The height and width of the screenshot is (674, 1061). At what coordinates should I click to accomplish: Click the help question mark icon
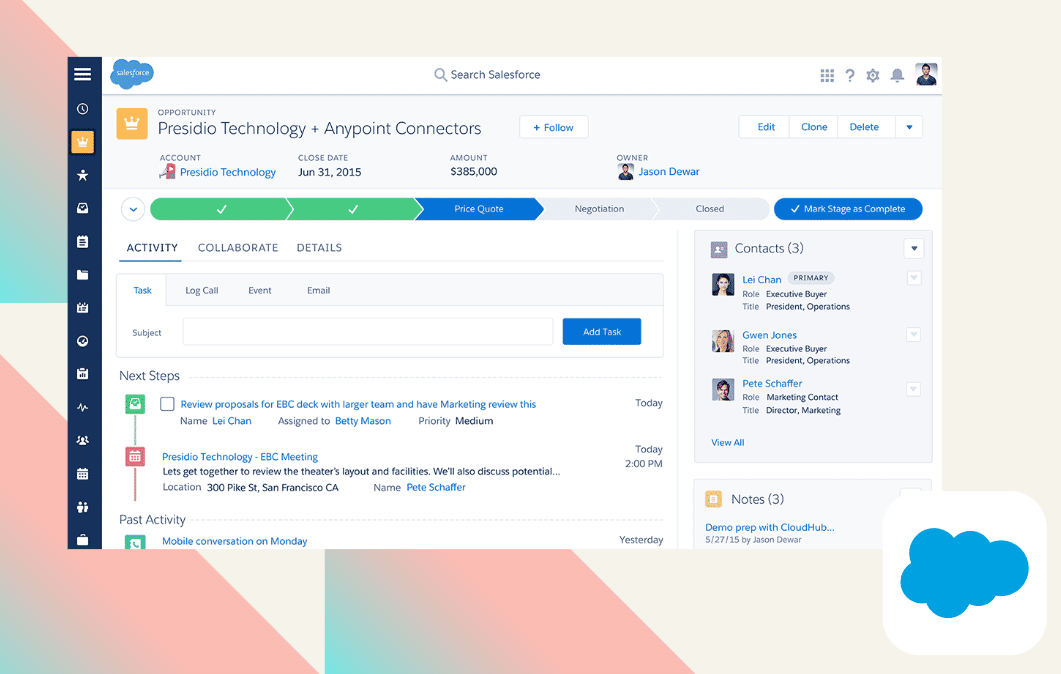tap(850, 75)
